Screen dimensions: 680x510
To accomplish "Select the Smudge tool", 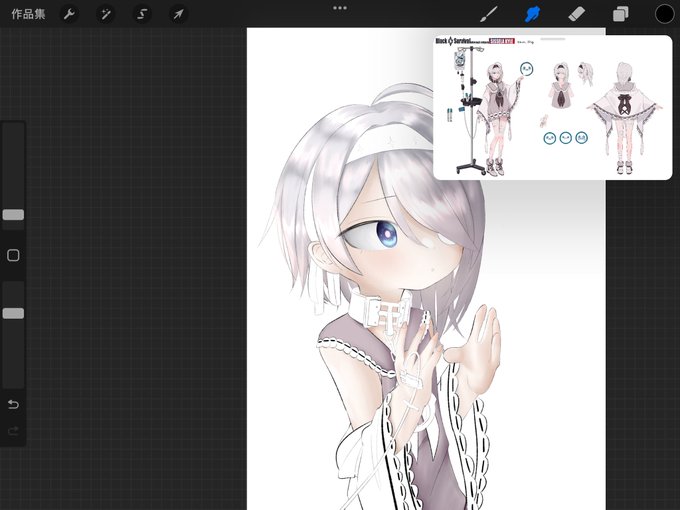I will click(x=533, y=14).
